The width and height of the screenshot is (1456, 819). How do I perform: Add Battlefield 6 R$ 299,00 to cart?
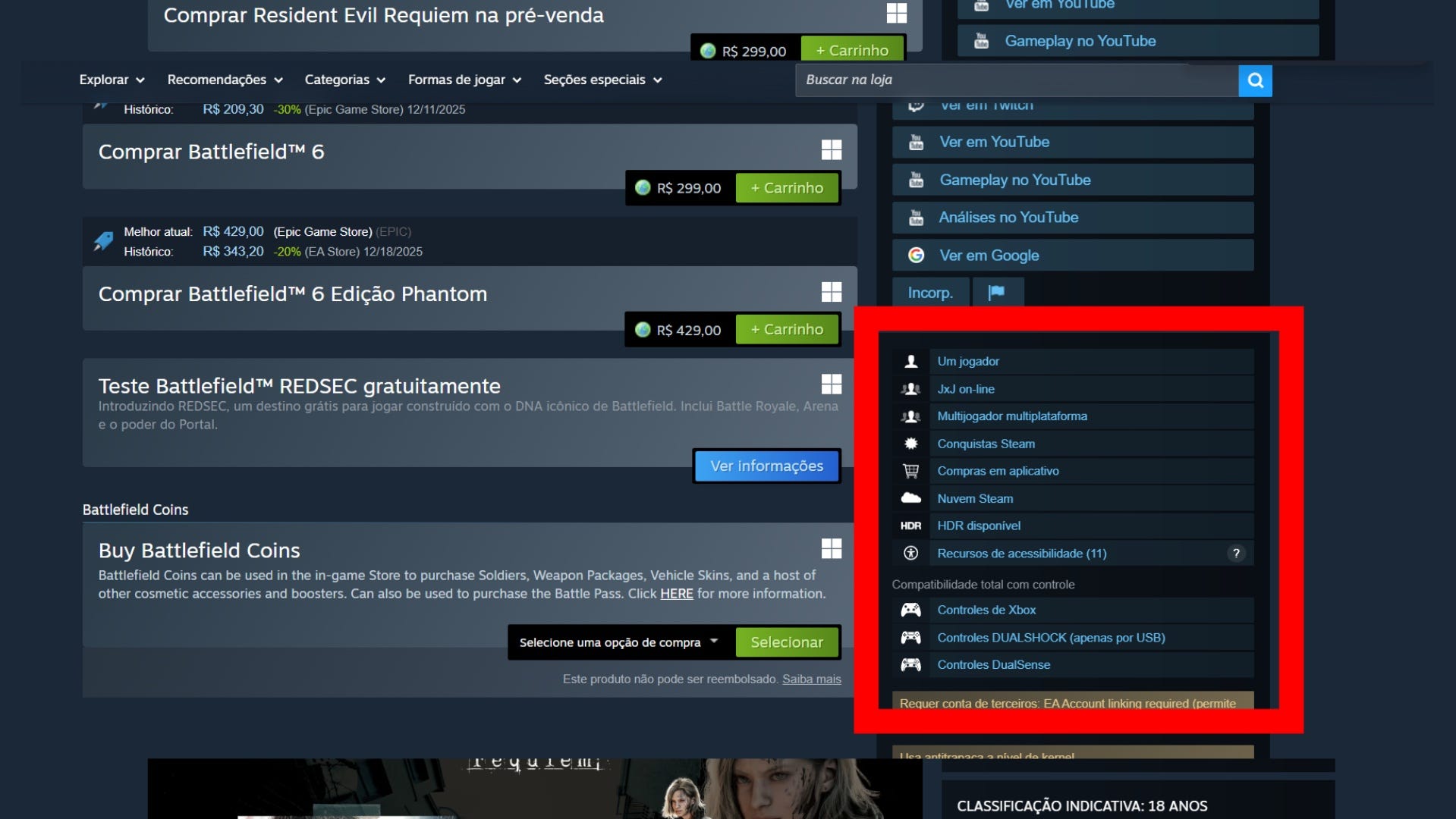[787, 188]
